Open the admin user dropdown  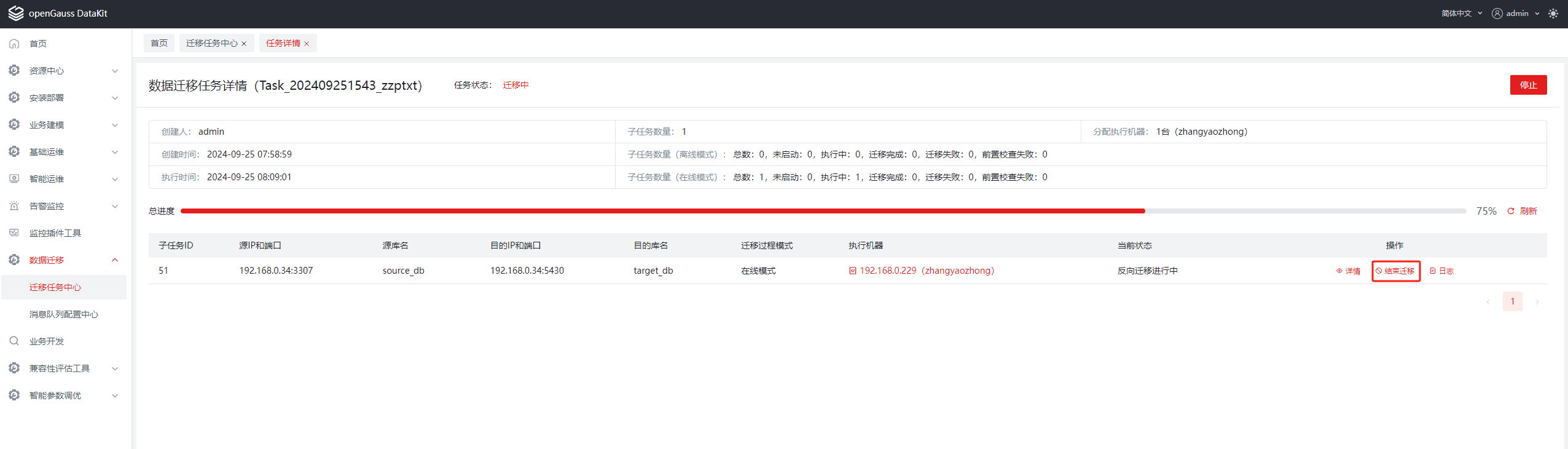click(1516, 14)
